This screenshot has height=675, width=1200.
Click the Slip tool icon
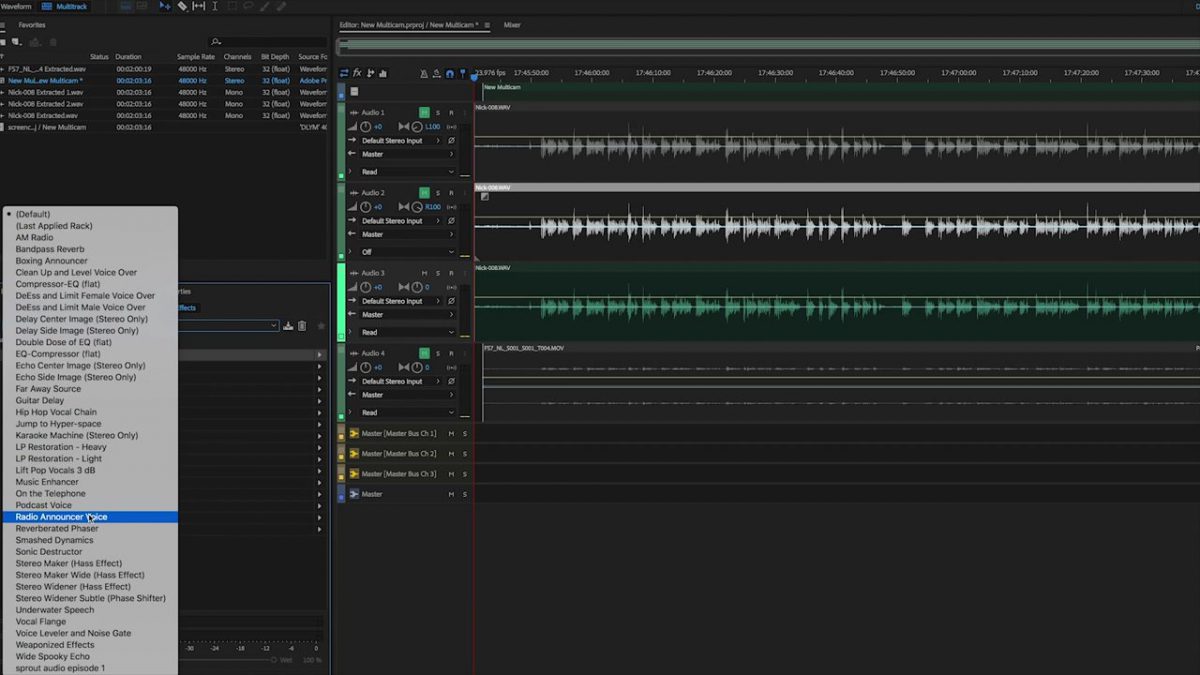[x=198, y=6]
